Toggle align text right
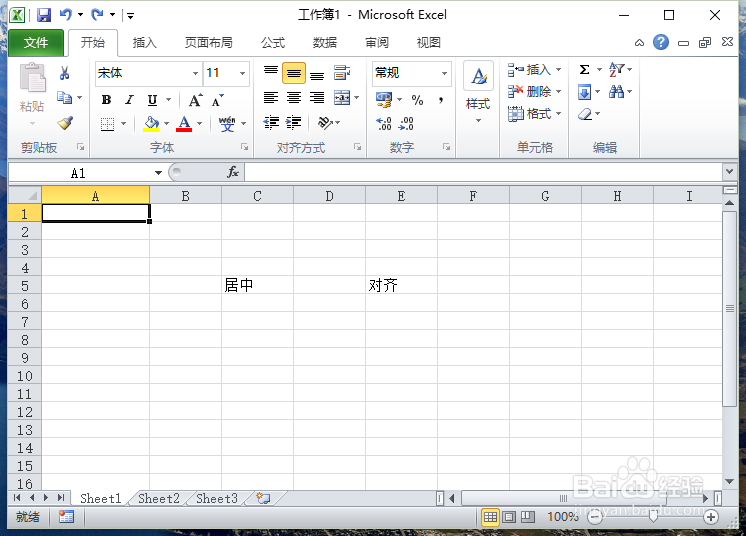Image resolution: width=746 pixels, height=536 pixels. [x=317, y=98]
